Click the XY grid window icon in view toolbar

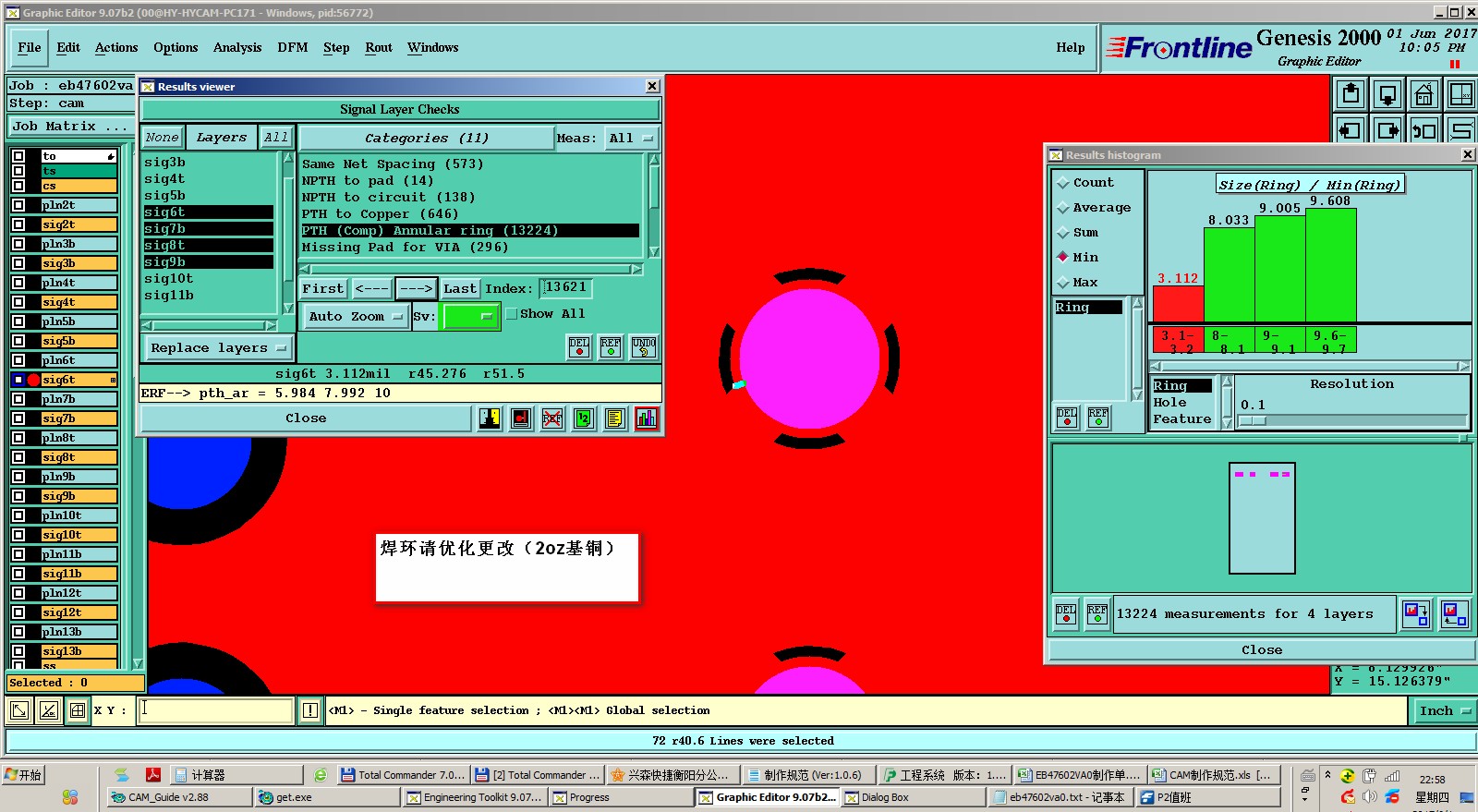click(x=1461, y=94)
